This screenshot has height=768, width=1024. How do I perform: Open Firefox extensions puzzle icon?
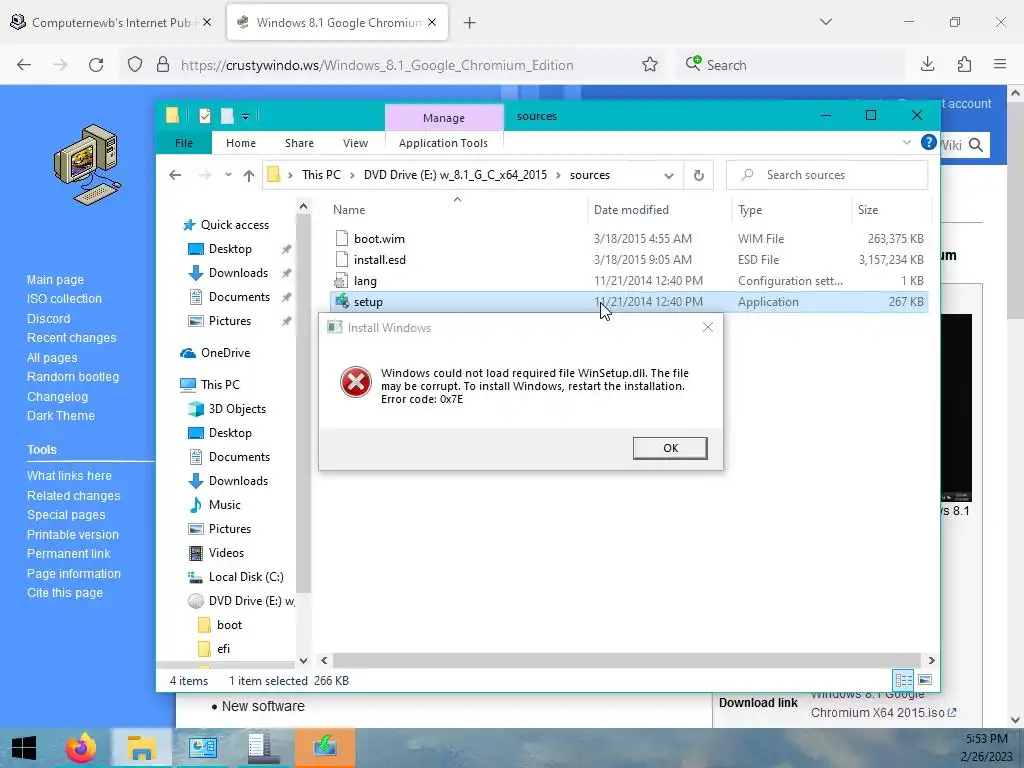[x=964, y=65]
